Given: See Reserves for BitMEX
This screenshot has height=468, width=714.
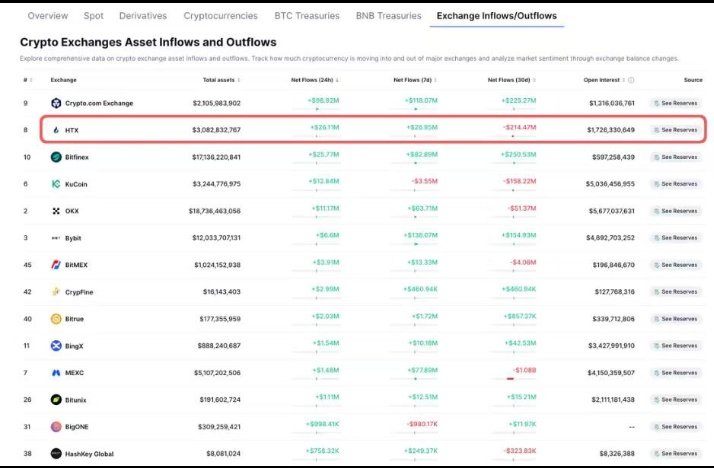Looking at the screenshot, I should coord(676,265).
